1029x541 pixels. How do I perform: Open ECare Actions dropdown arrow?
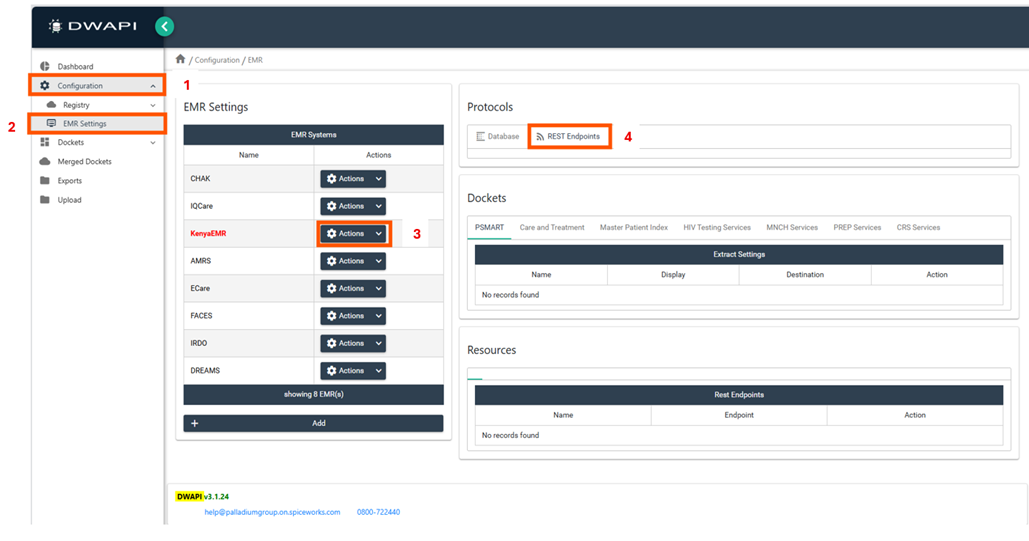379,288
